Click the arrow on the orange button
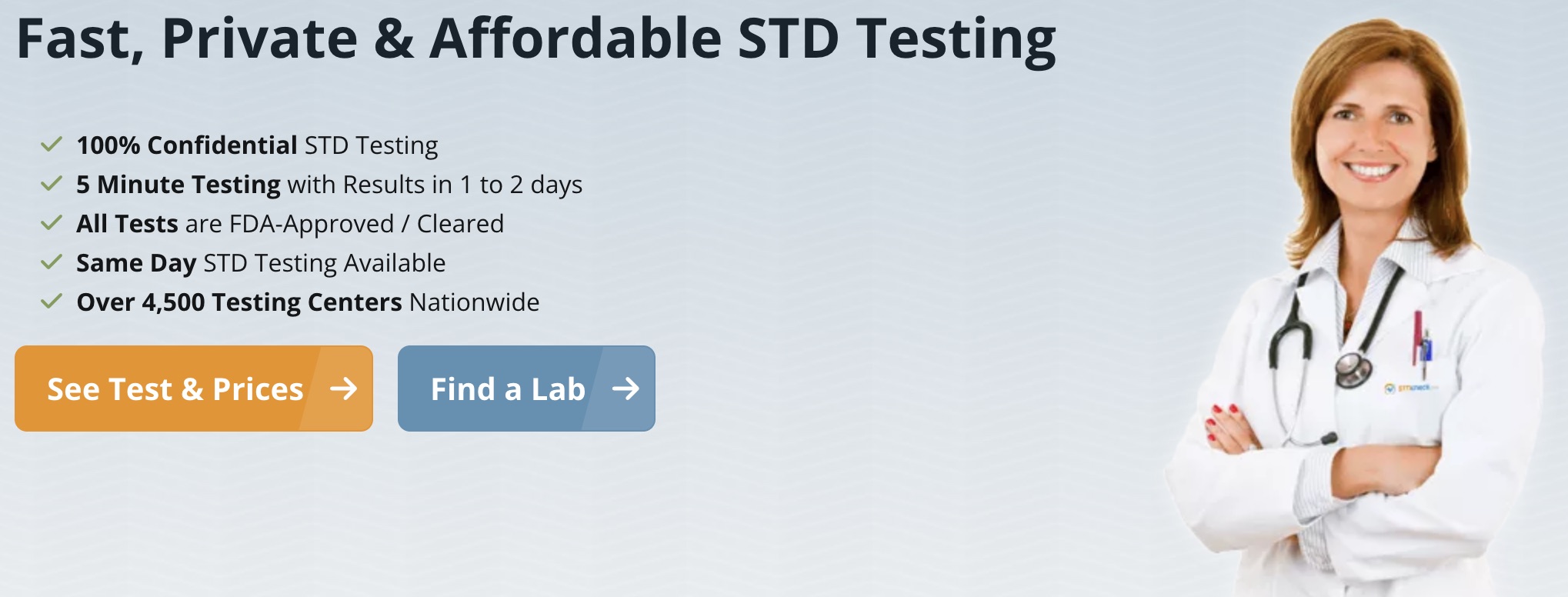This screenshot has width=1568, height=597. pos(343,389)
